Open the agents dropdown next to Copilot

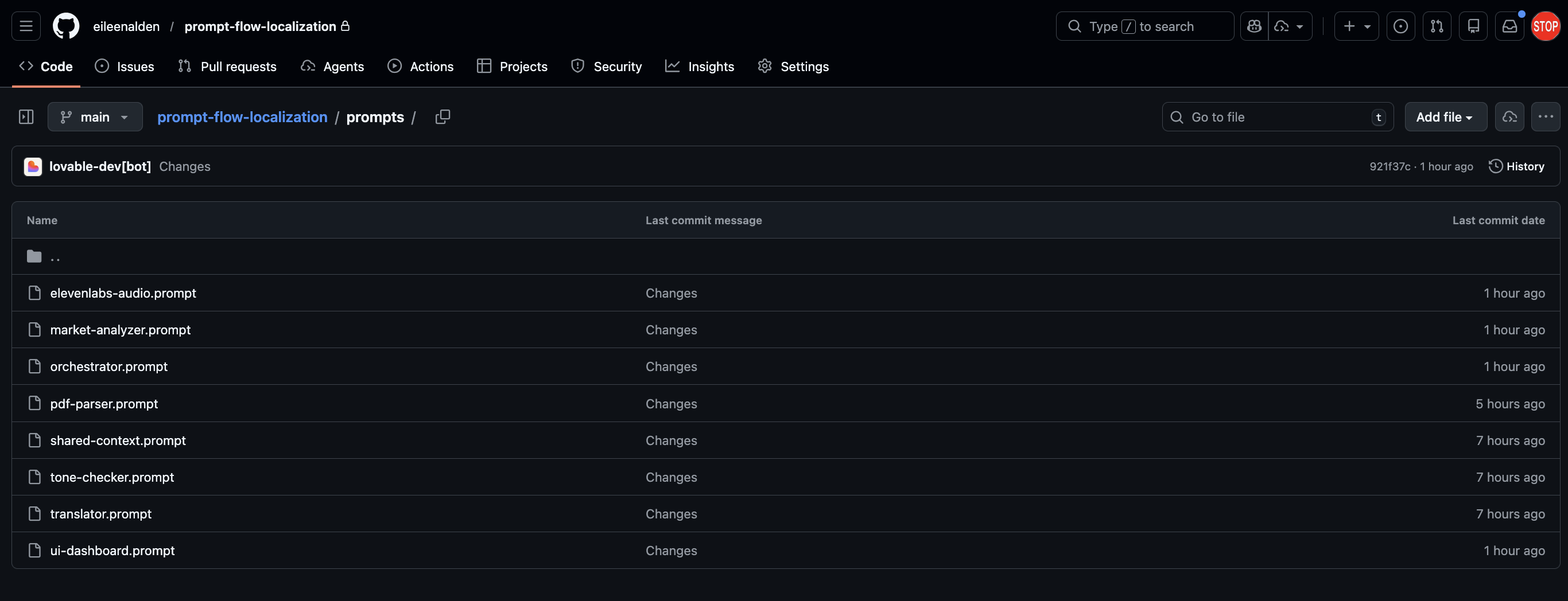coord(1290,26)
